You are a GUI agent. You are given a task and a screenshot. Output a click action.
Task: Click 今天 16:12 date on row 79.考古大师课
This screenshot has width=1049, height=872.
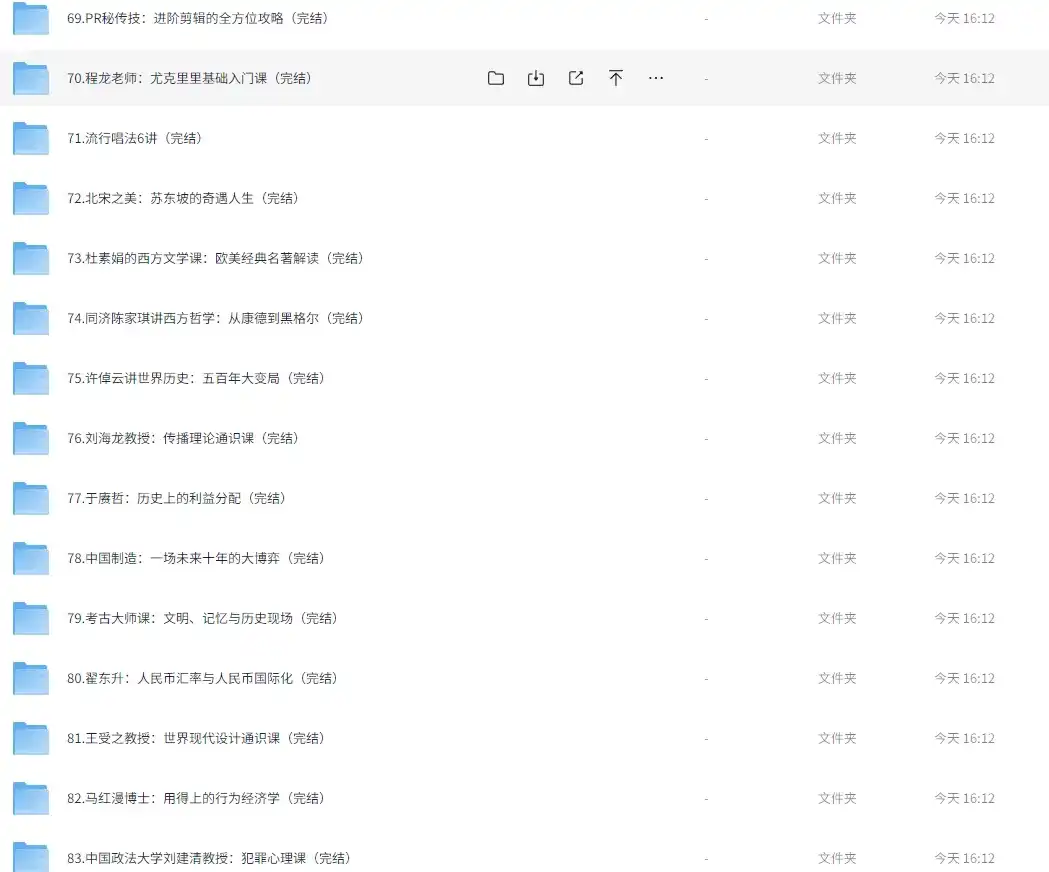click(964, 618)
